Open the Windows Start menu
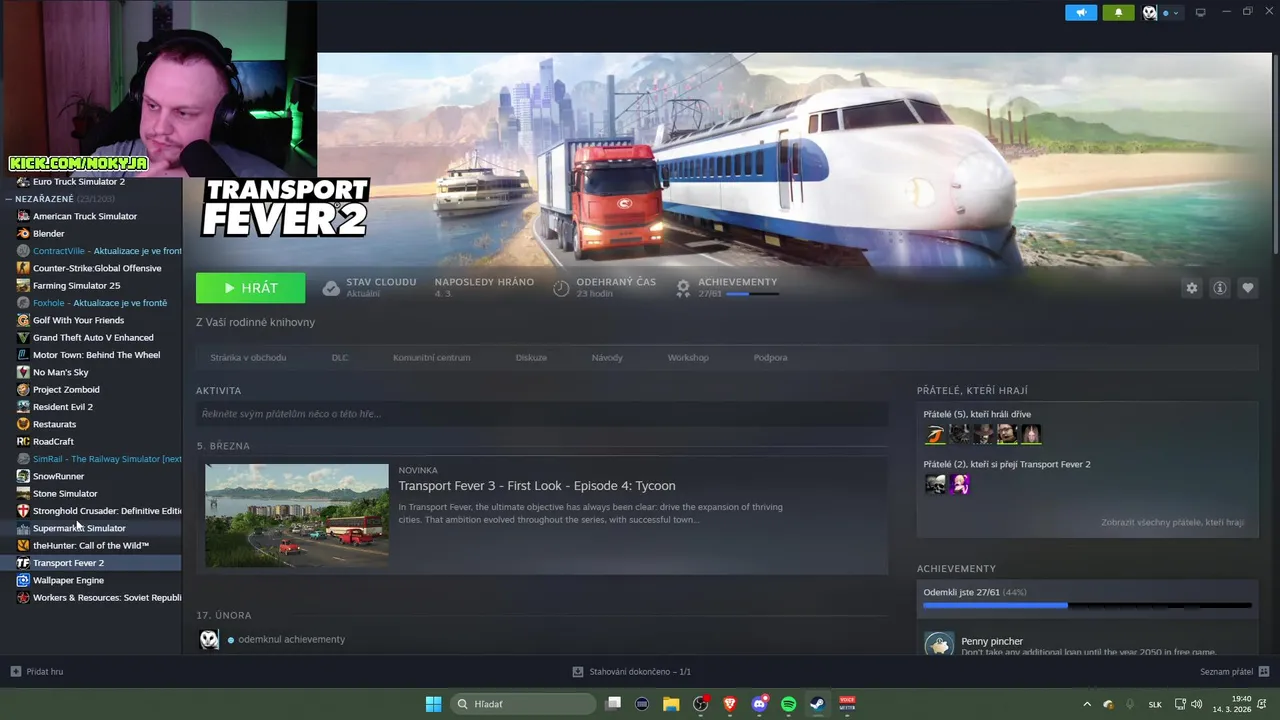Screen dimensions: 1280x720 coord(433,704)
